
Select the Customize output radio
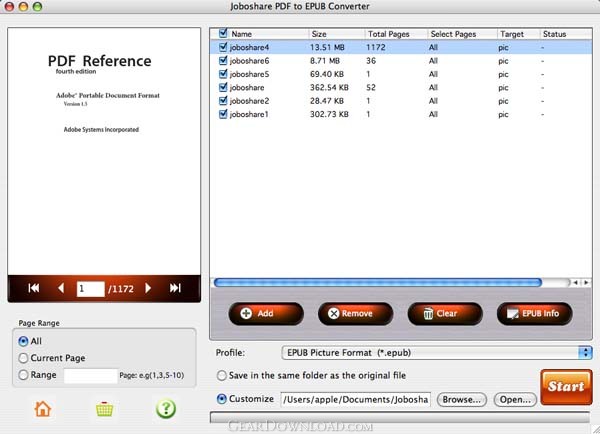[222, 399]
